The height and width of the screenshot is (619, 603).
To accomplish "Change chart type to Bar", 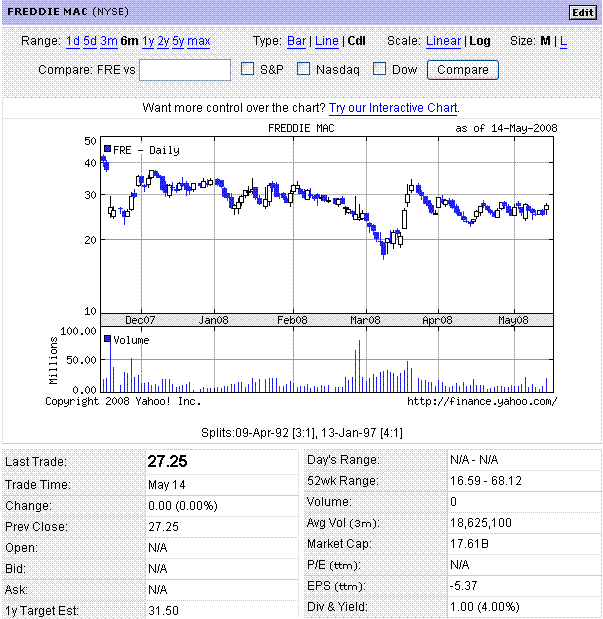I will tap(297, 41).
